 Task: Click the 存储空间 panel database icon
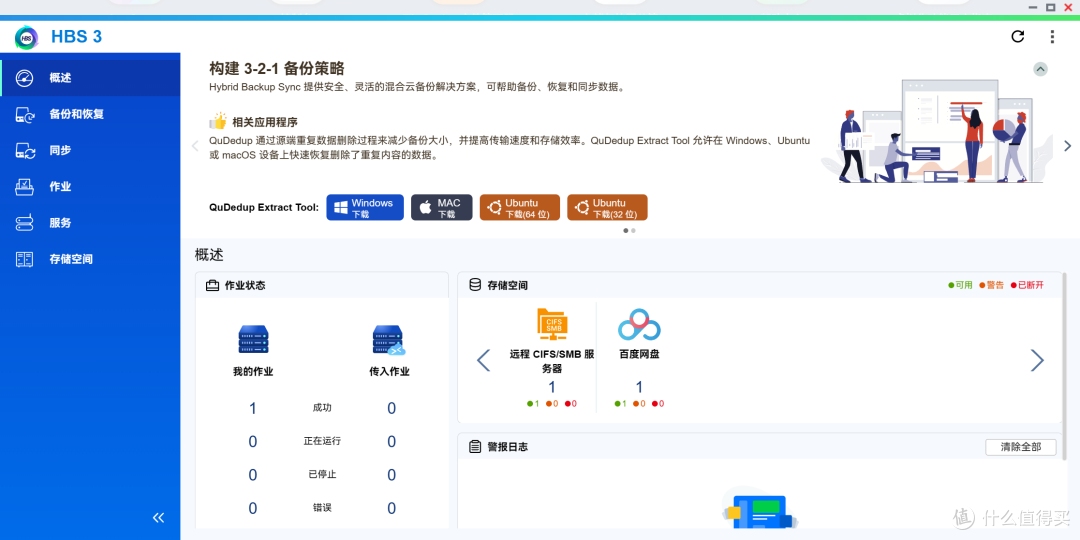[475, 284]
